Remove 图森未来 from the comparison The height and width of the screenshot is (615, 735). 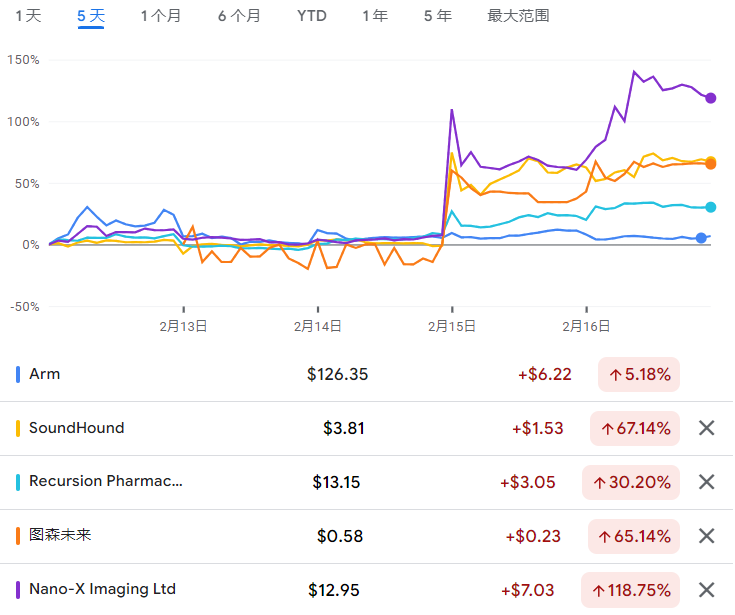pos(706,536)
